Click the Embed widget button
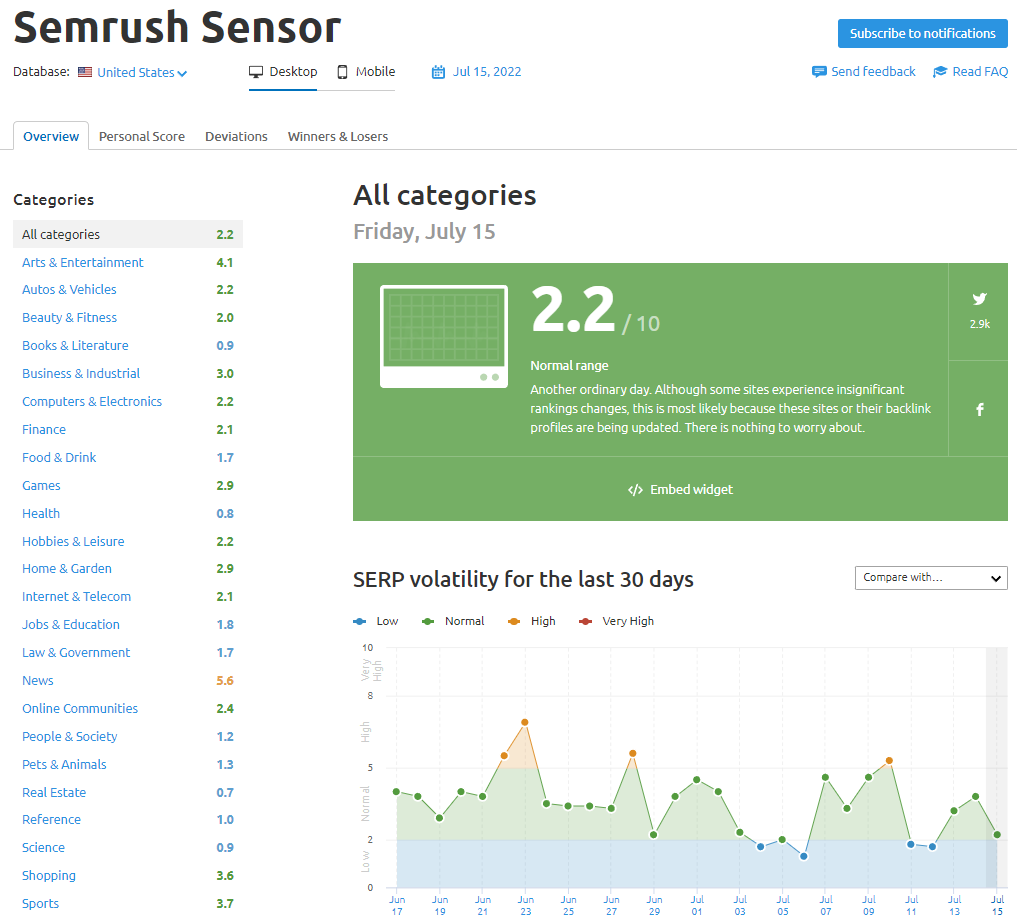Viewport: 1017px width, 921px height. [680, 490]
